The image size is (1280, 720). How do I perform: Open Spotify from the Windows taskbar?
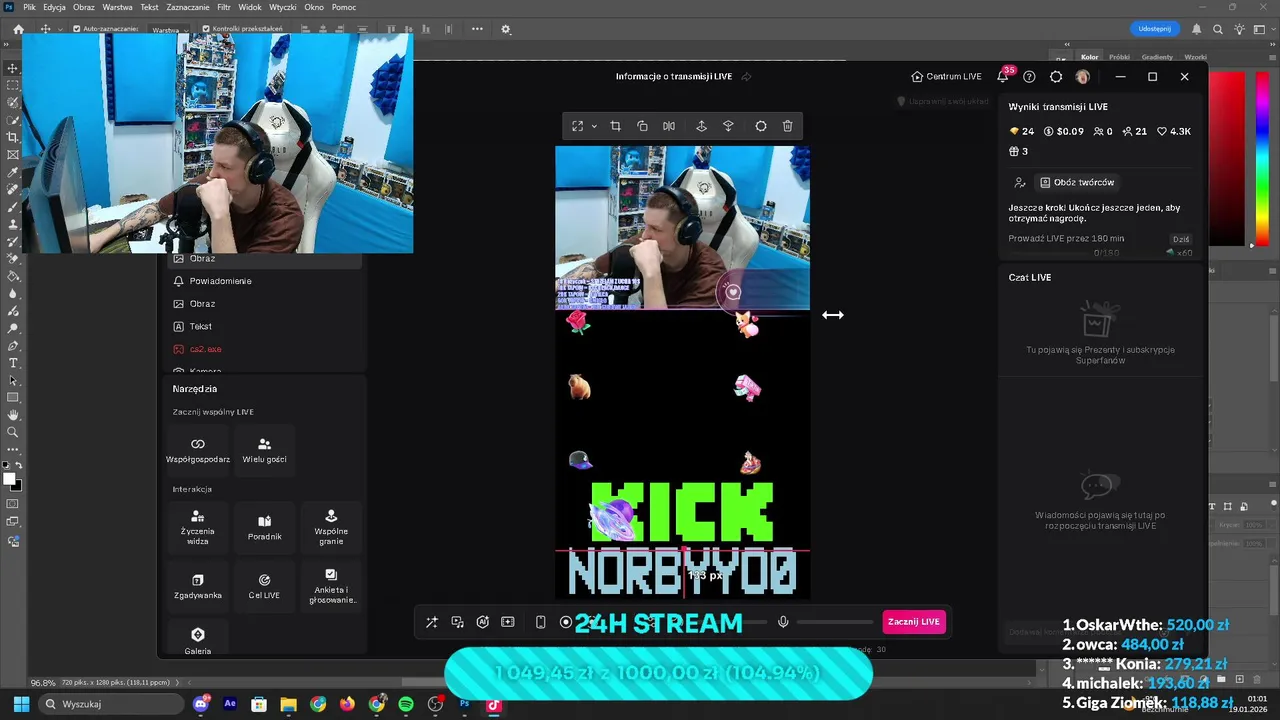(x=406, y=704)
